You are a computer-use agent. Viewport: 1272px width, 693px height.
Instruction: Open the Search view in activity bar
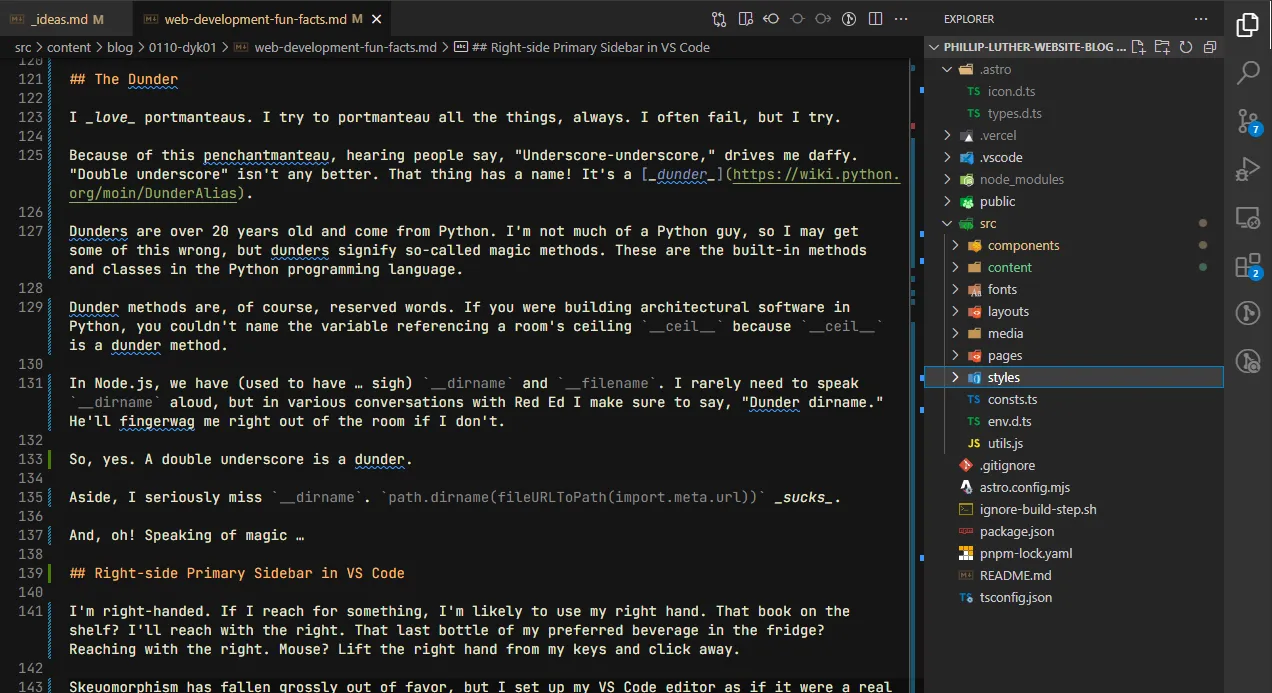pos(1247,72)
